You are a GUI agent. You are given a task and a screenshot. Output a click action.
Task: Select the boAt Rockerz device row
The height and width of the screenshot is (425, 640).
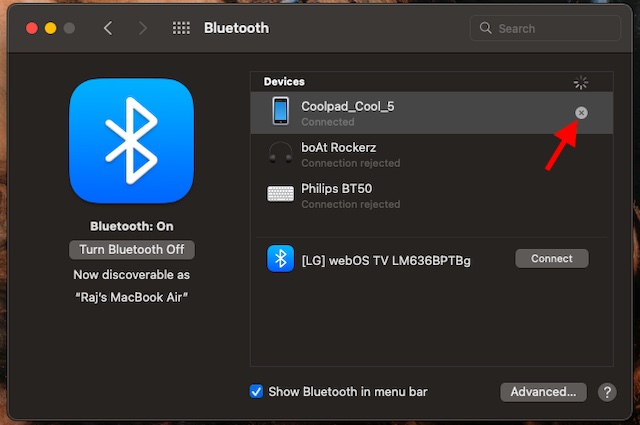tap(431, 154)
